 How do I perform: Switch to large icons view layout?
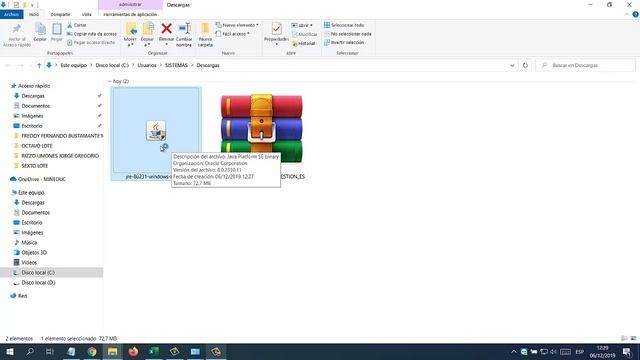(x=633, y=338)
